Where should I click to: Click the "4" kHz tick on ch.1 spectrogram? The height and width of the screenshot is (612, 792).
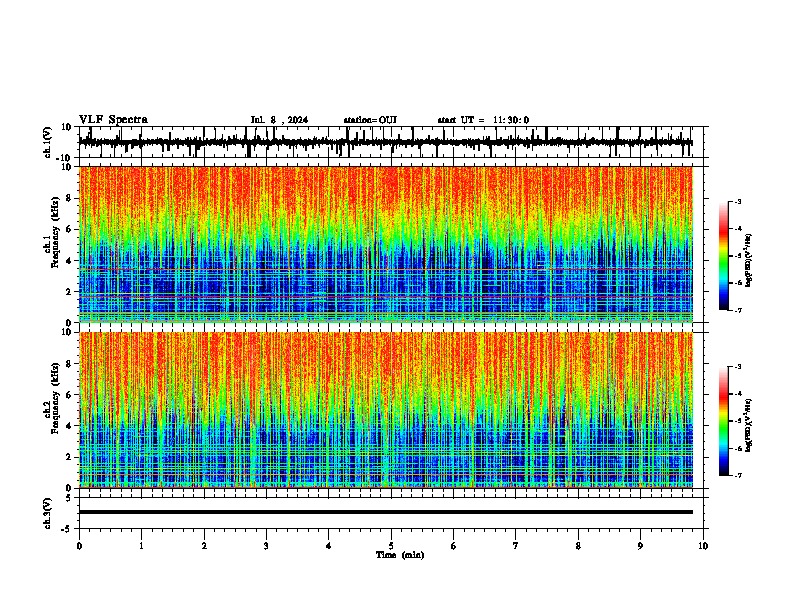69,261
